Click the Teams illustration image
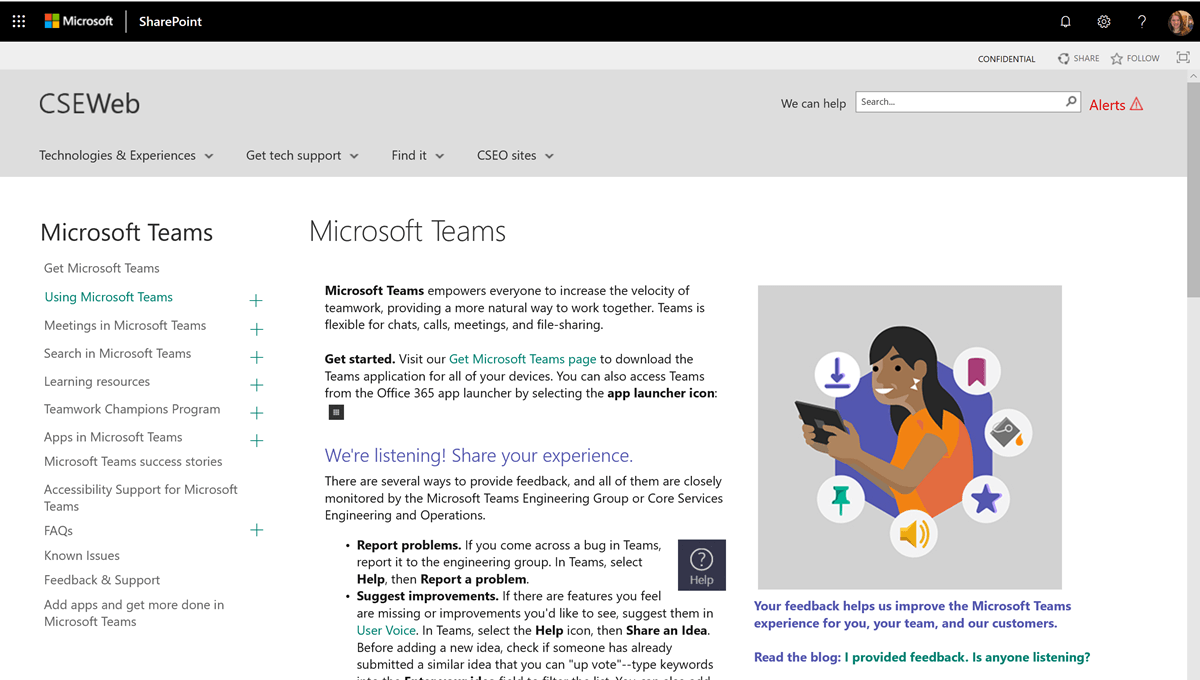Viewport: 1200px width, 680px height. [910, 437]
